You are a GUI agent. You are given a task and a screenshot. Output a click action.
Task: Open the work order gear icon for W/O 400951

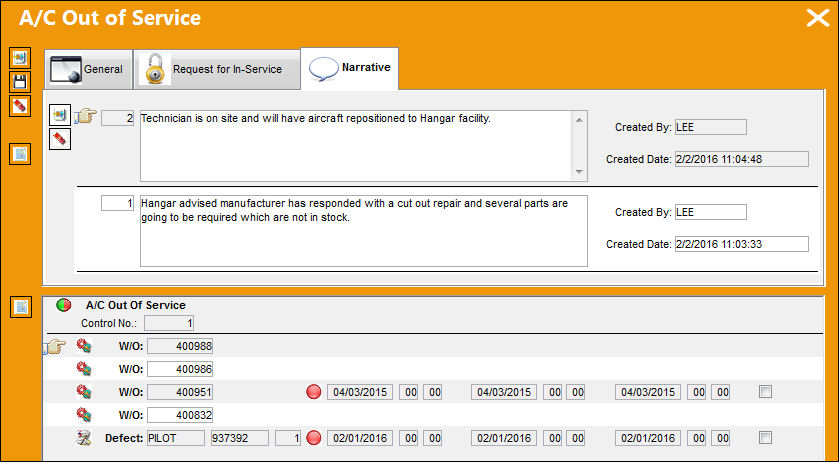click(x=83, y=391)
